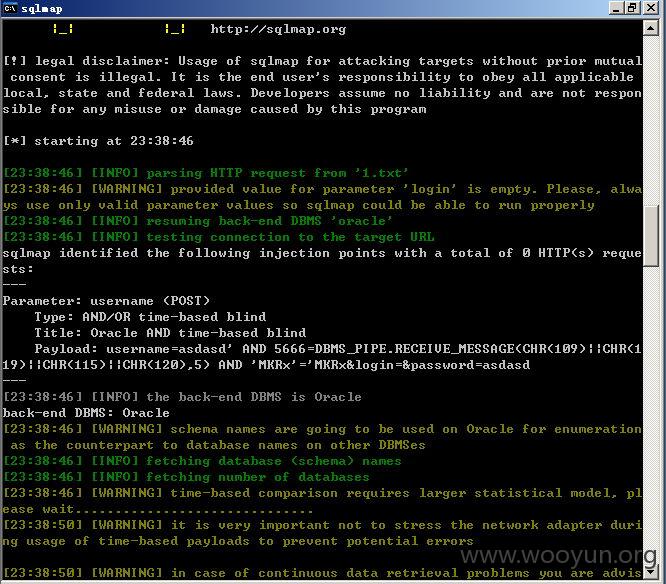
Task: Click 'testing connection to the target URL' line
Action: 219,237
